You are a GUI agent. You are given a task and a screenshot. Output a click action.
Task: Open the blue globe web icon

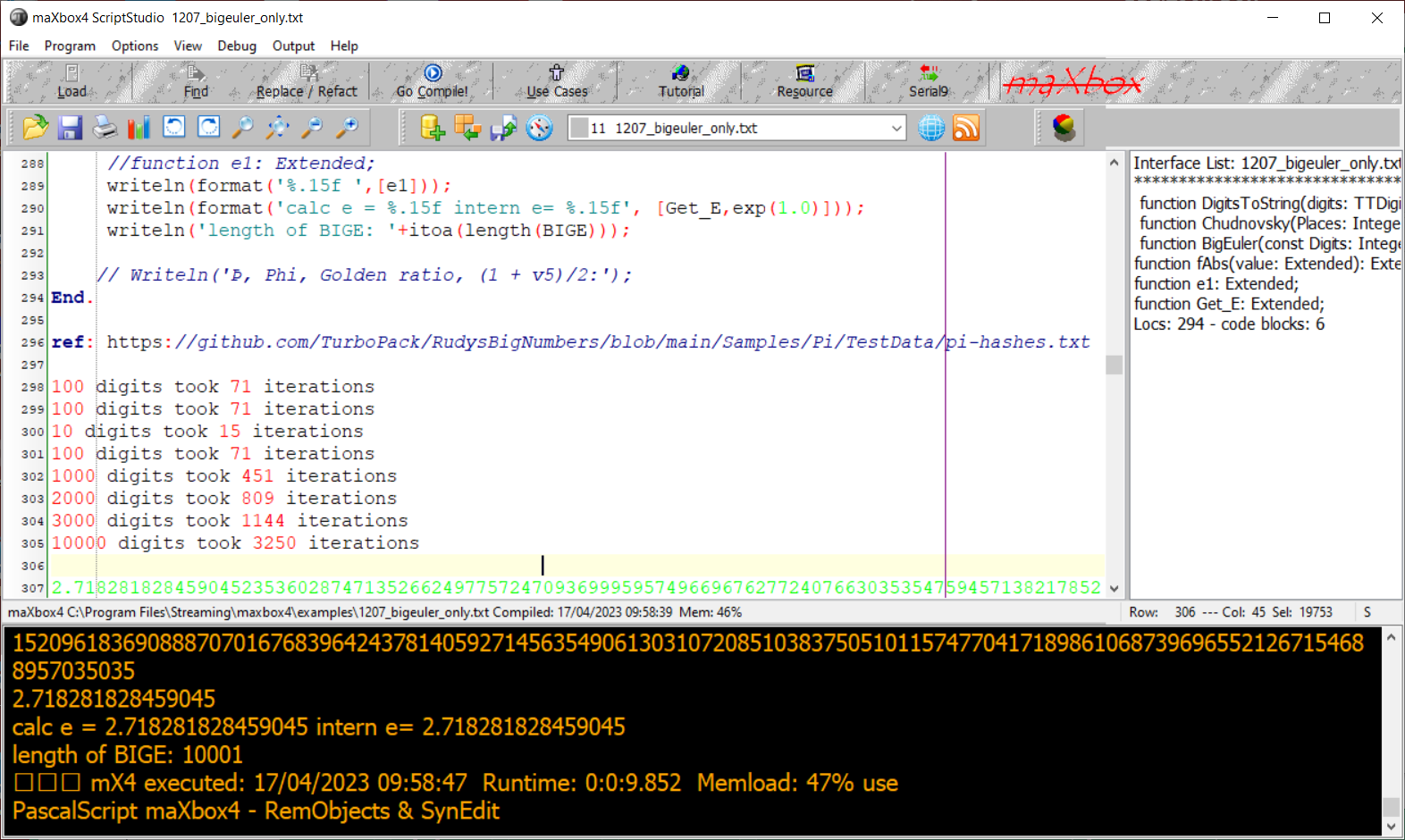(x=931, y=128)
